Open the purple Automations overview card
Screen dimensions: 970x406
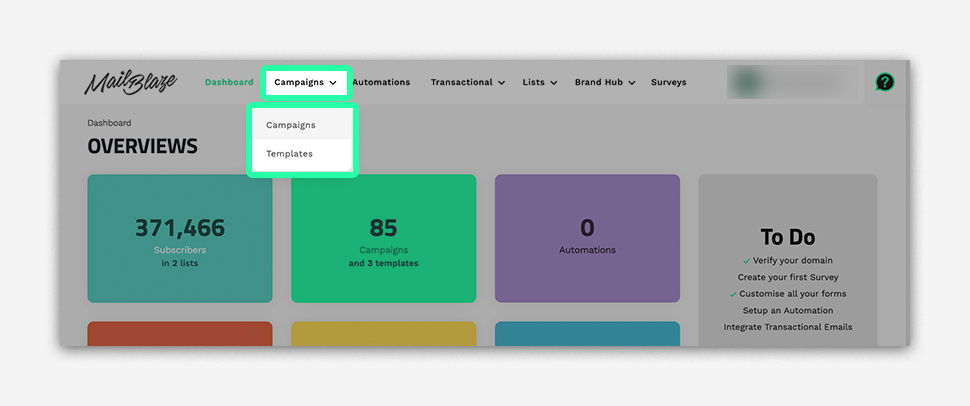pos(587,238)
